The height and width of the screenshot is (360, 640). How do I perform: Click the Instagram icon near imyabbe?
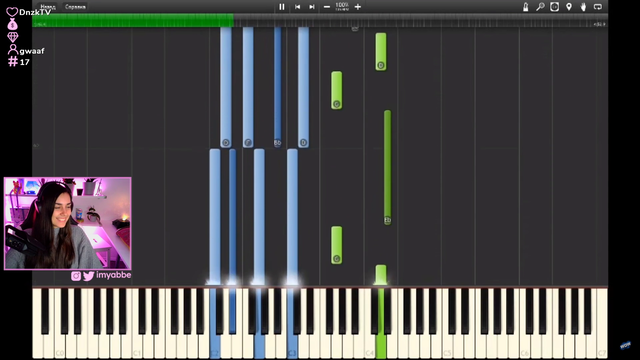coord(76,276)
